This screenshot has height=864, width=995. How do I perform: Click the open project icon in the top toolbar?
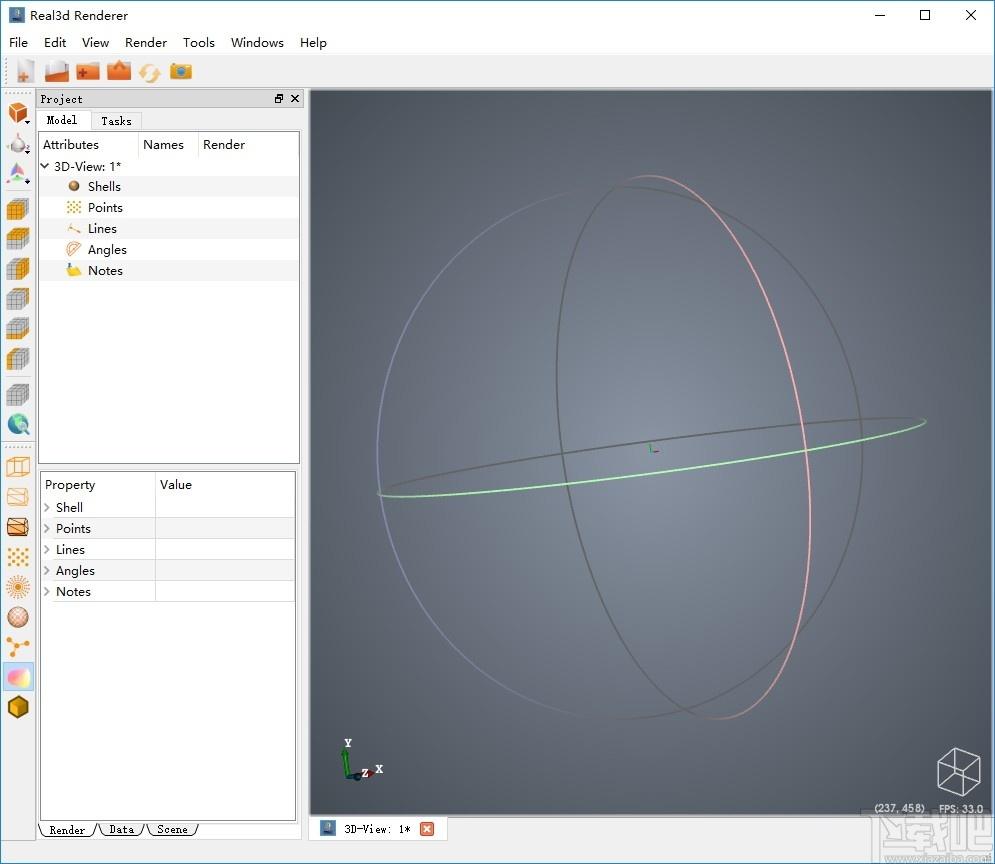(56, 71)
